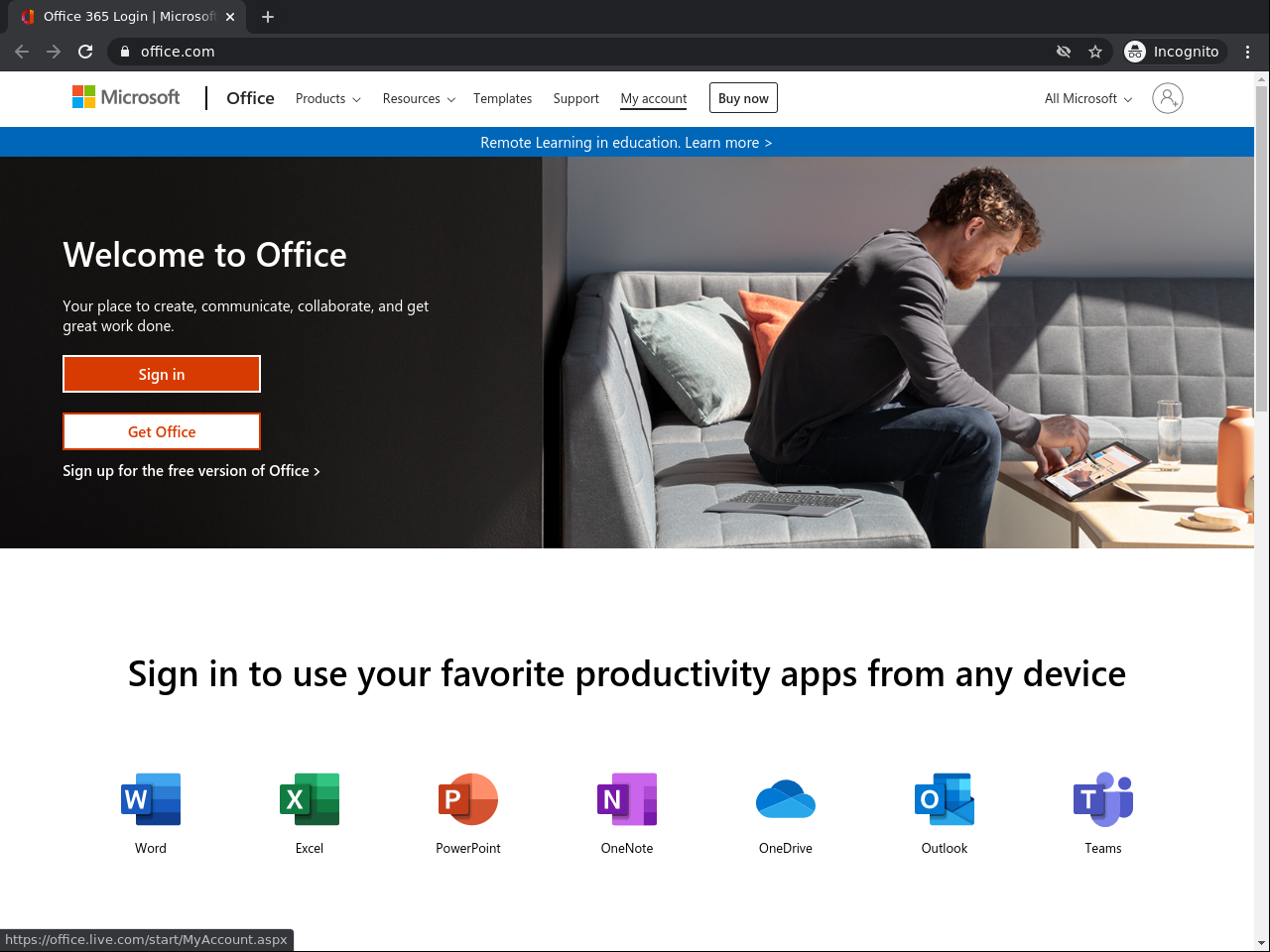
Task: Open the Excel app icon
Action: pyautogui.click(x=310, y=799)
